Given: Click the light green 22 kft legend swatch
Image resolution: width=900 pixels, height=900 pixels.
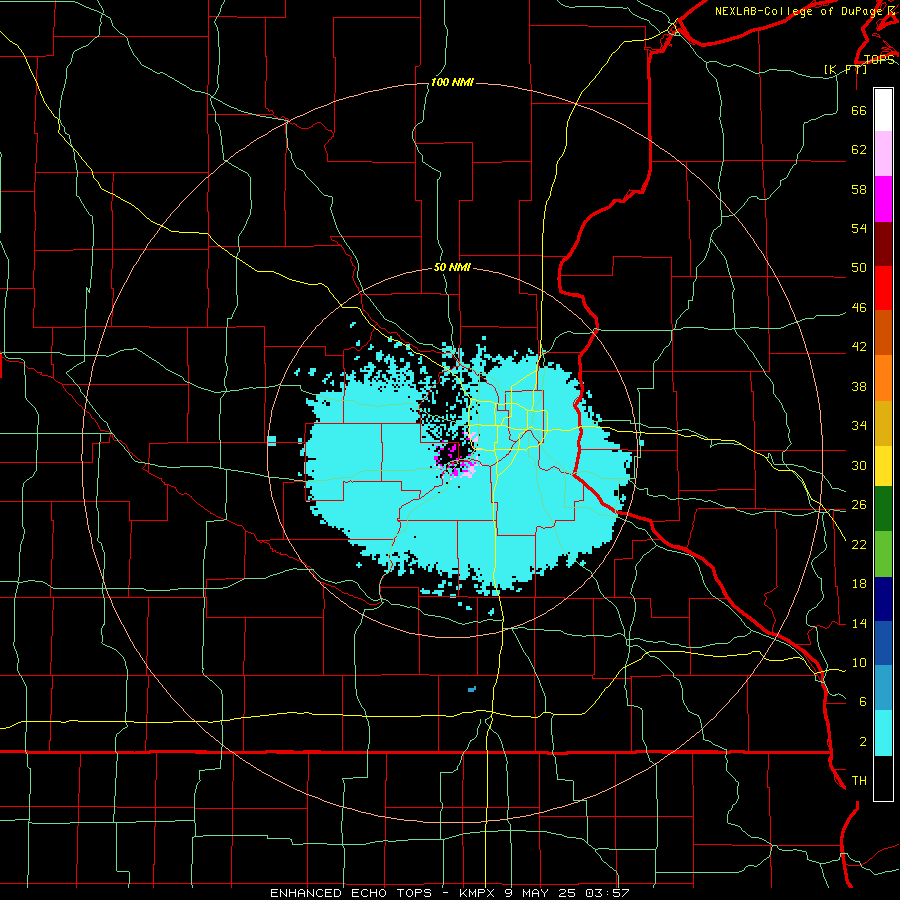Looking at the screenshot, I should tap(883, 554).
